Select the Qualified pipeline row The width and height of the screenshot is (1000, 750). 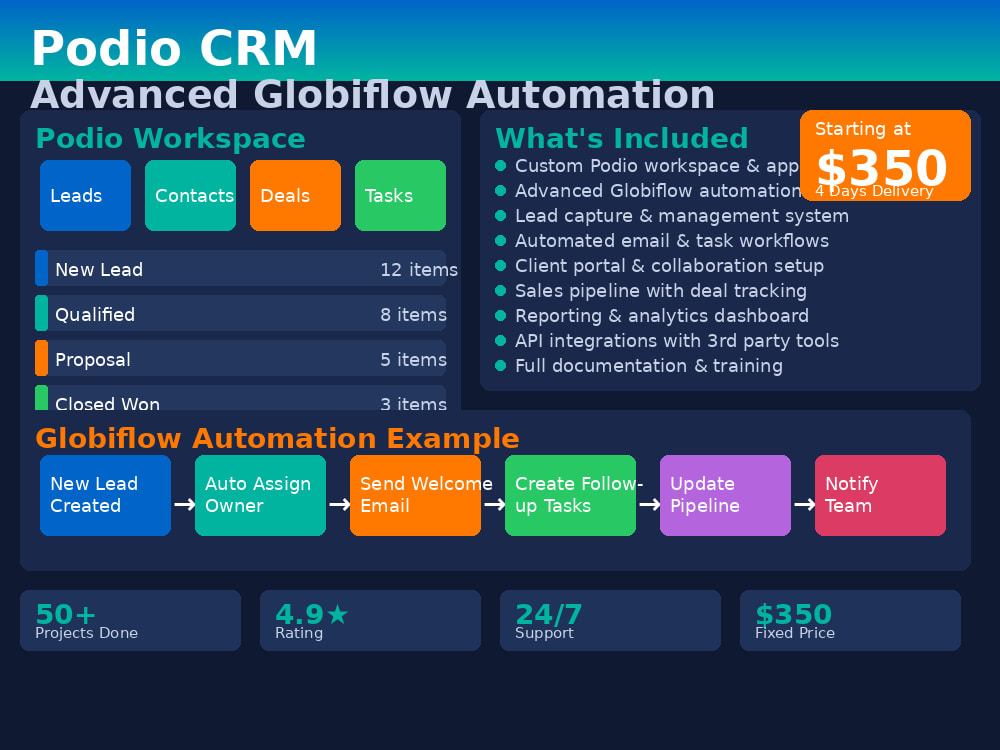coord(240,313)
